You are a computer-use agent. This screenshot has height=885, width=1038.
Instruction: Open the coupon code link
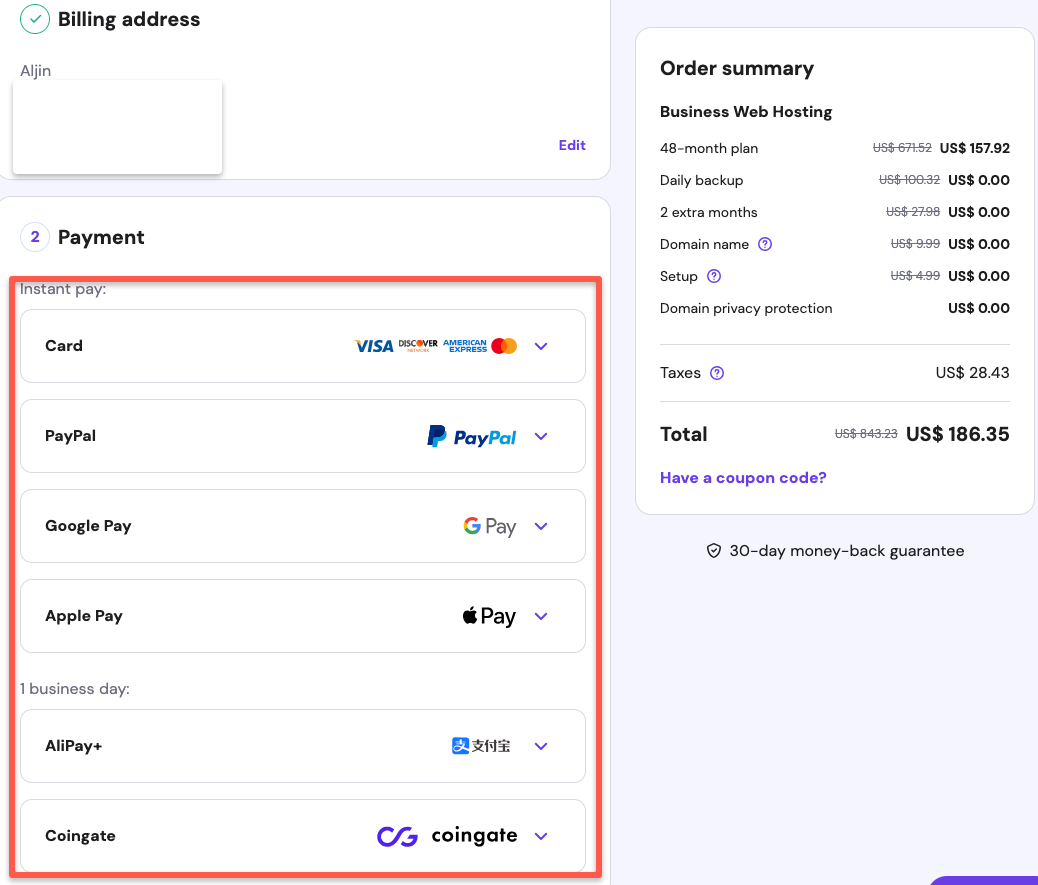point(743,477)
